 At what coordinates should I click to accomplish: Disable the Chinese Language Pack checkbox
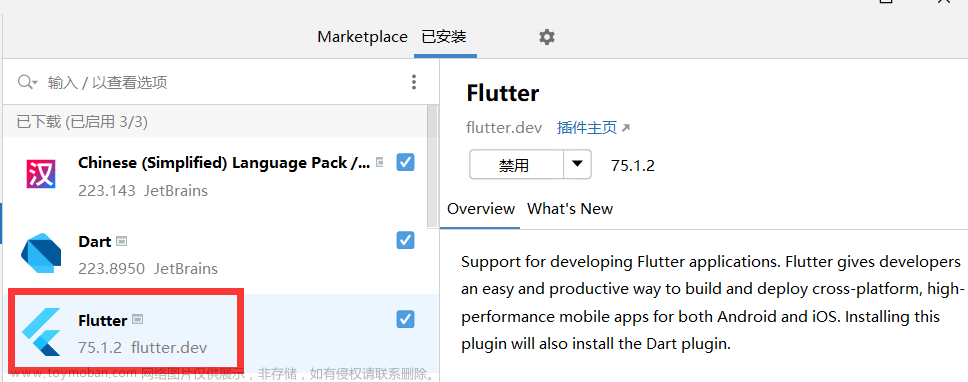[x=405, y=162]
